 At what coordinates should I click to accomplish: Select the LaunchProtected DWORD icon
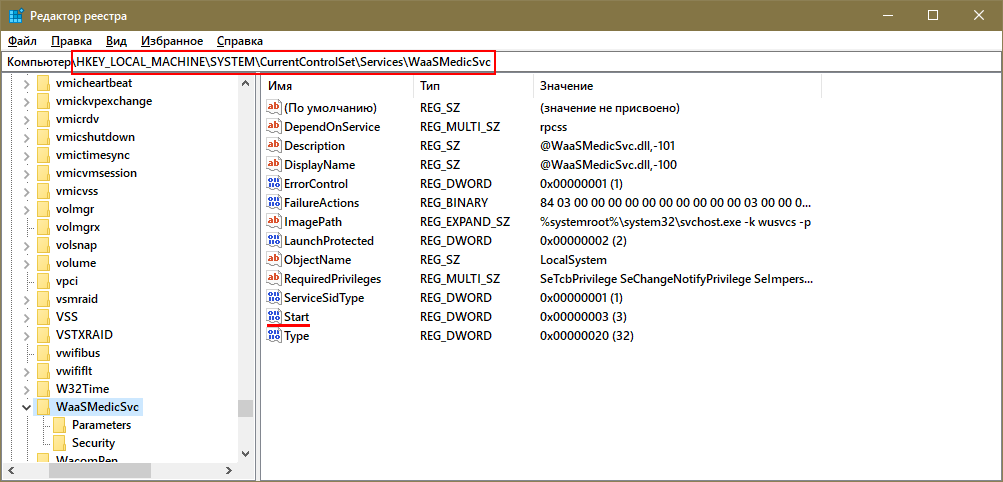tap(273, 241)
